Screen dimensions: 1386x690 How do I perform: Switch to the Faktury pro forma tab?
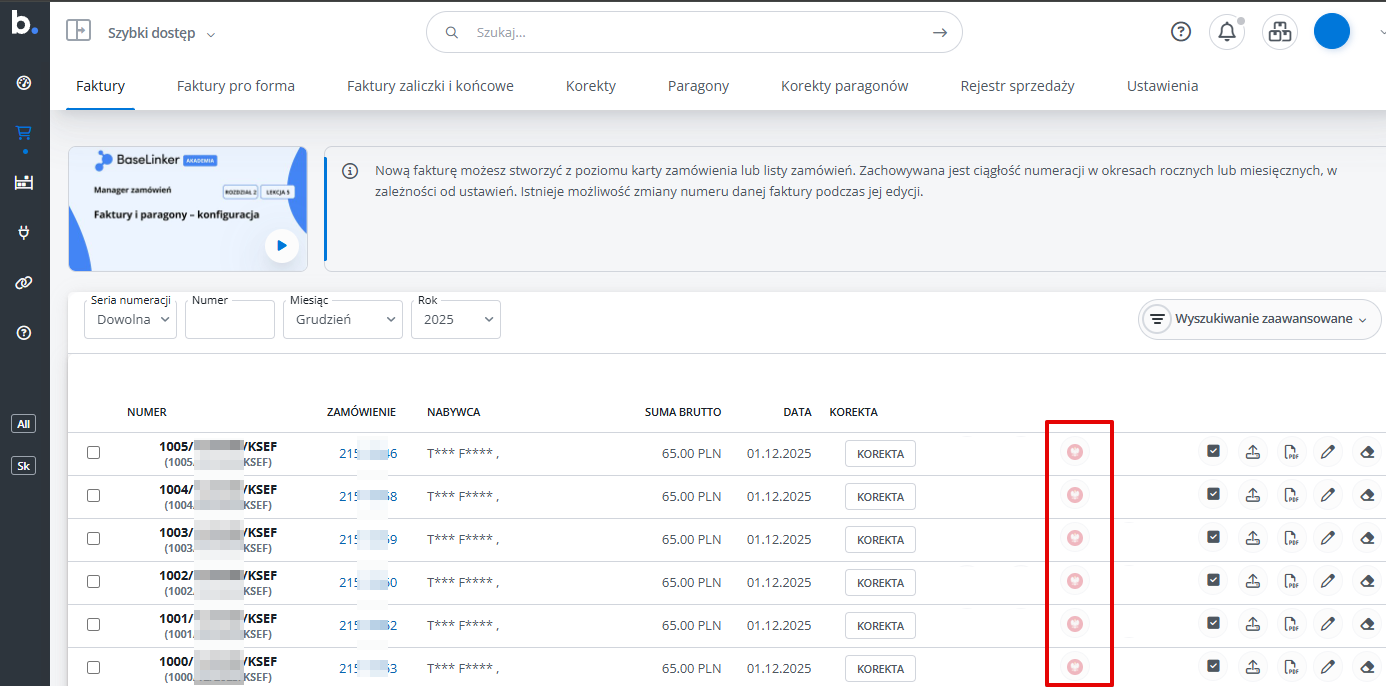tap(236, 86)
